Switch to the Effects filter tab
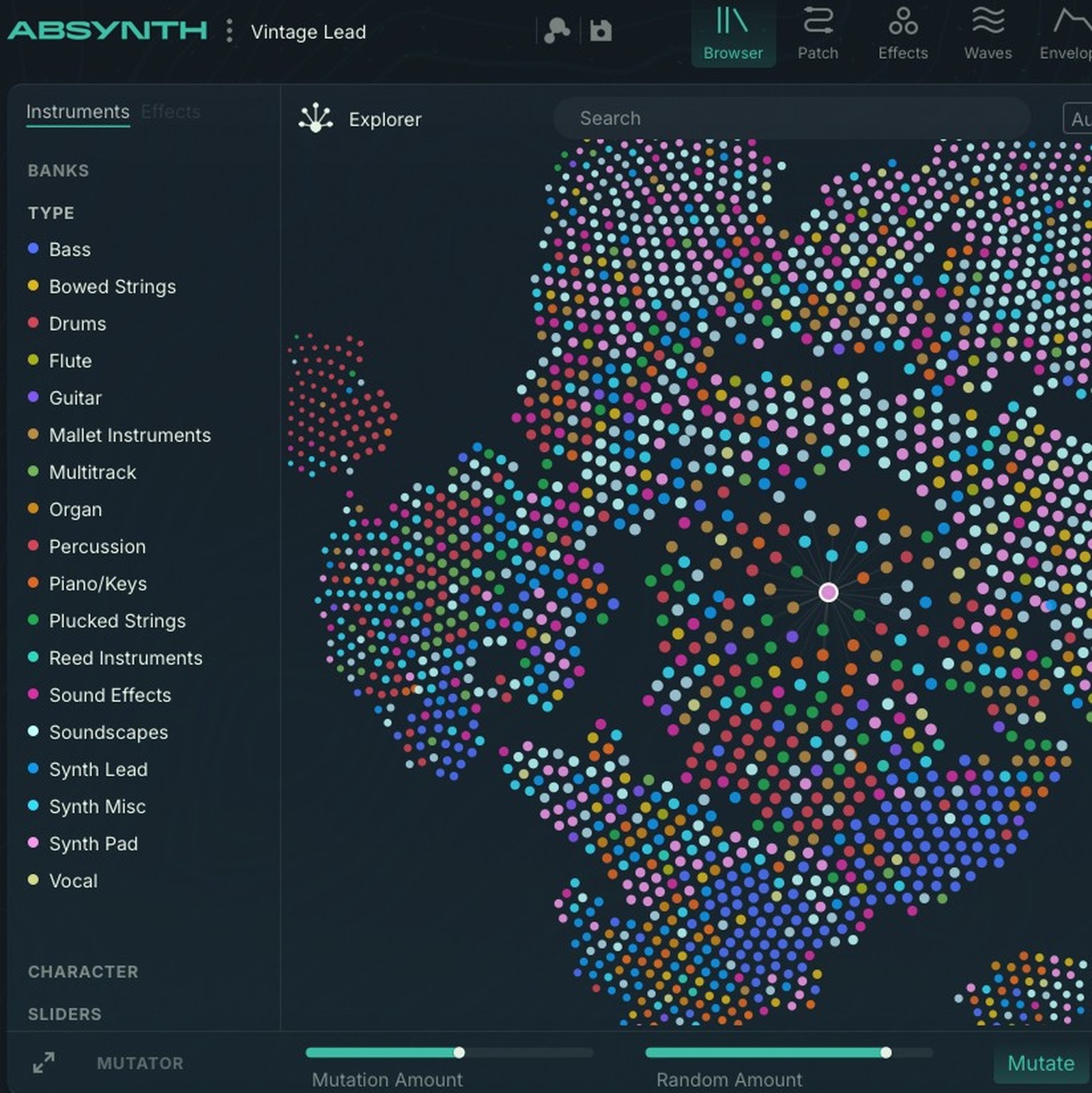 pyautogui.click(x=171, y=112)
